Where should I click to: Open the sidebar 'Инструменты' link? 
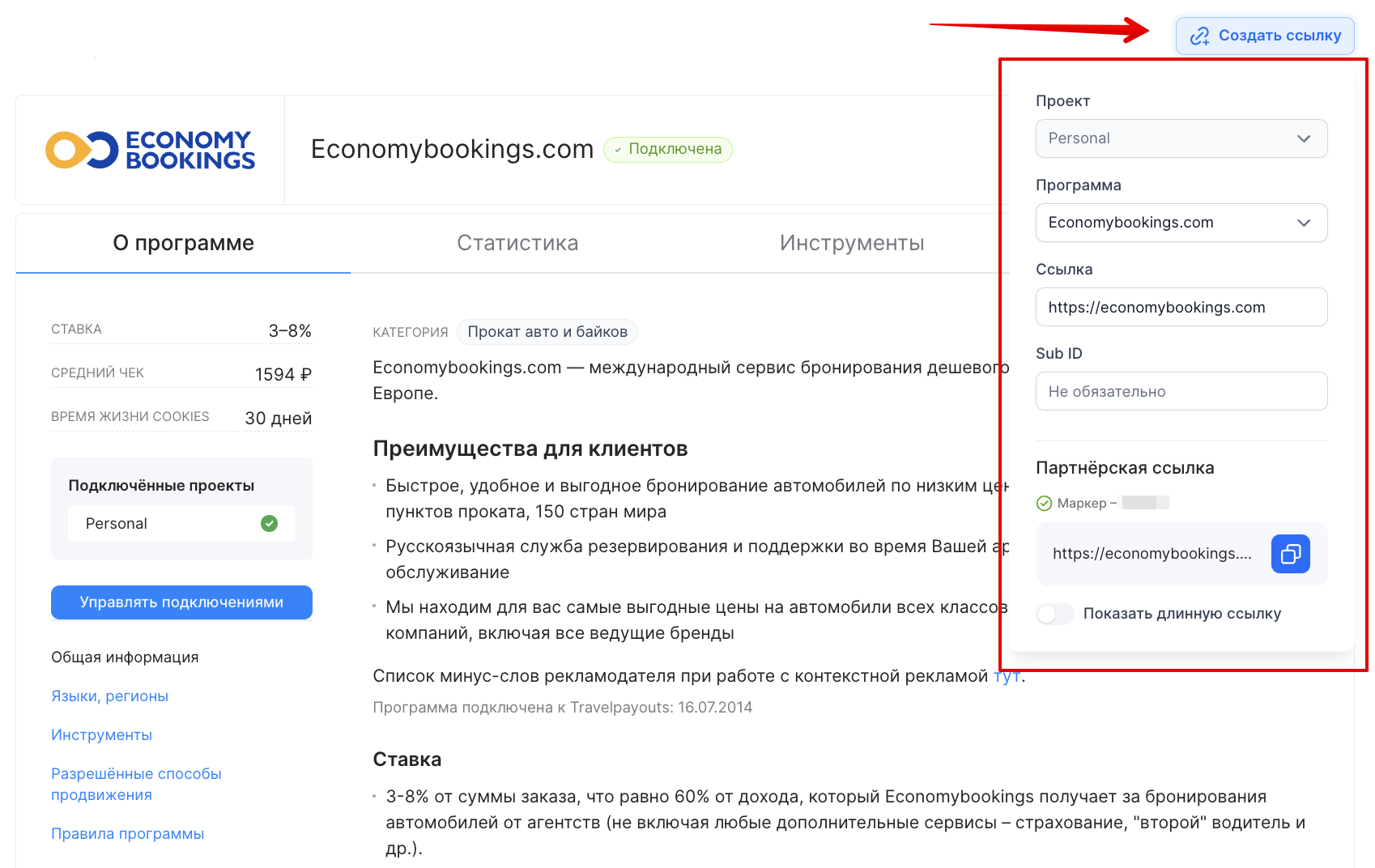(102, 735)
